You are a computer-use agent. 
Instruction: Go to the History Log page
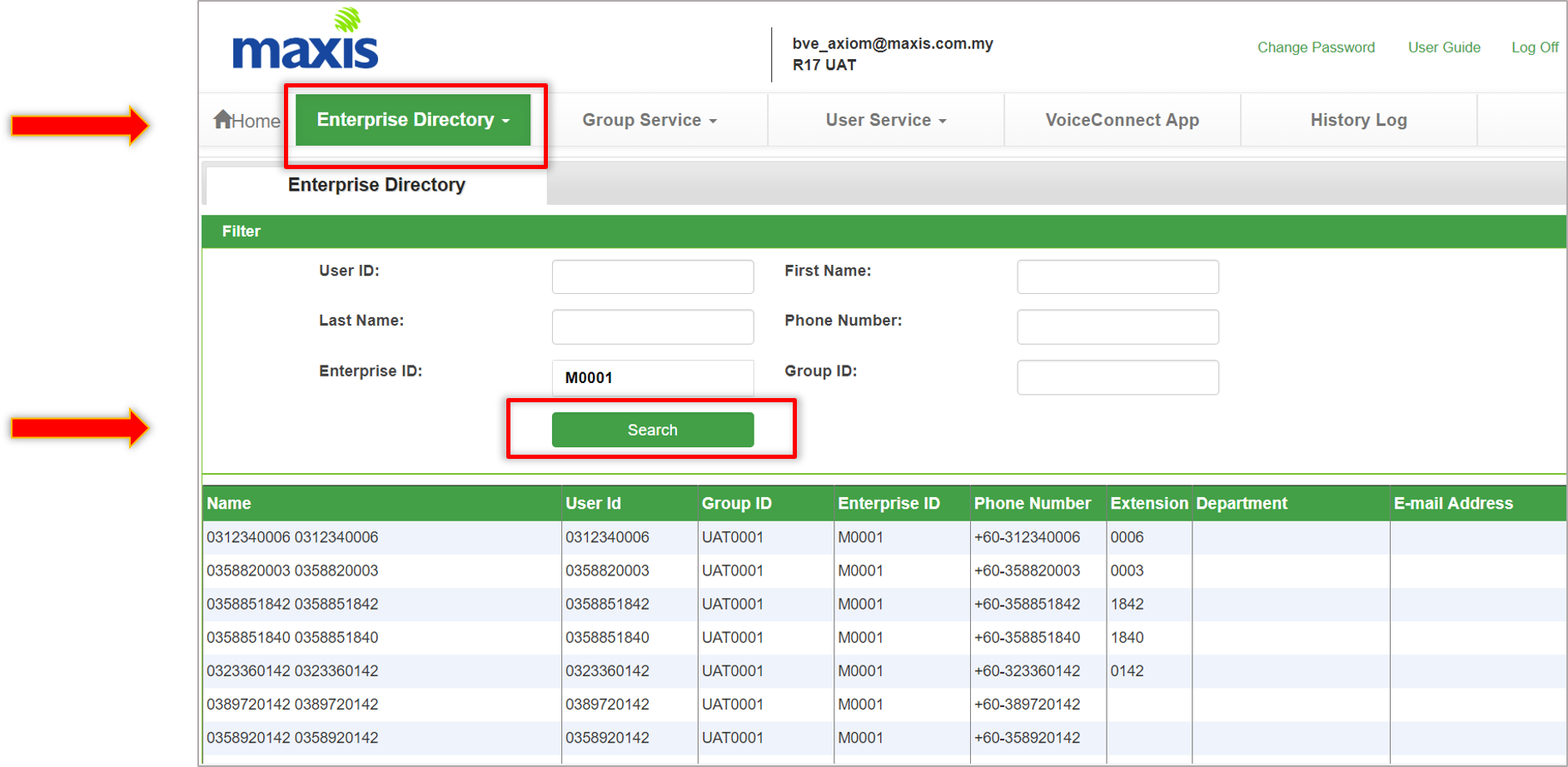coord(1358,120)
